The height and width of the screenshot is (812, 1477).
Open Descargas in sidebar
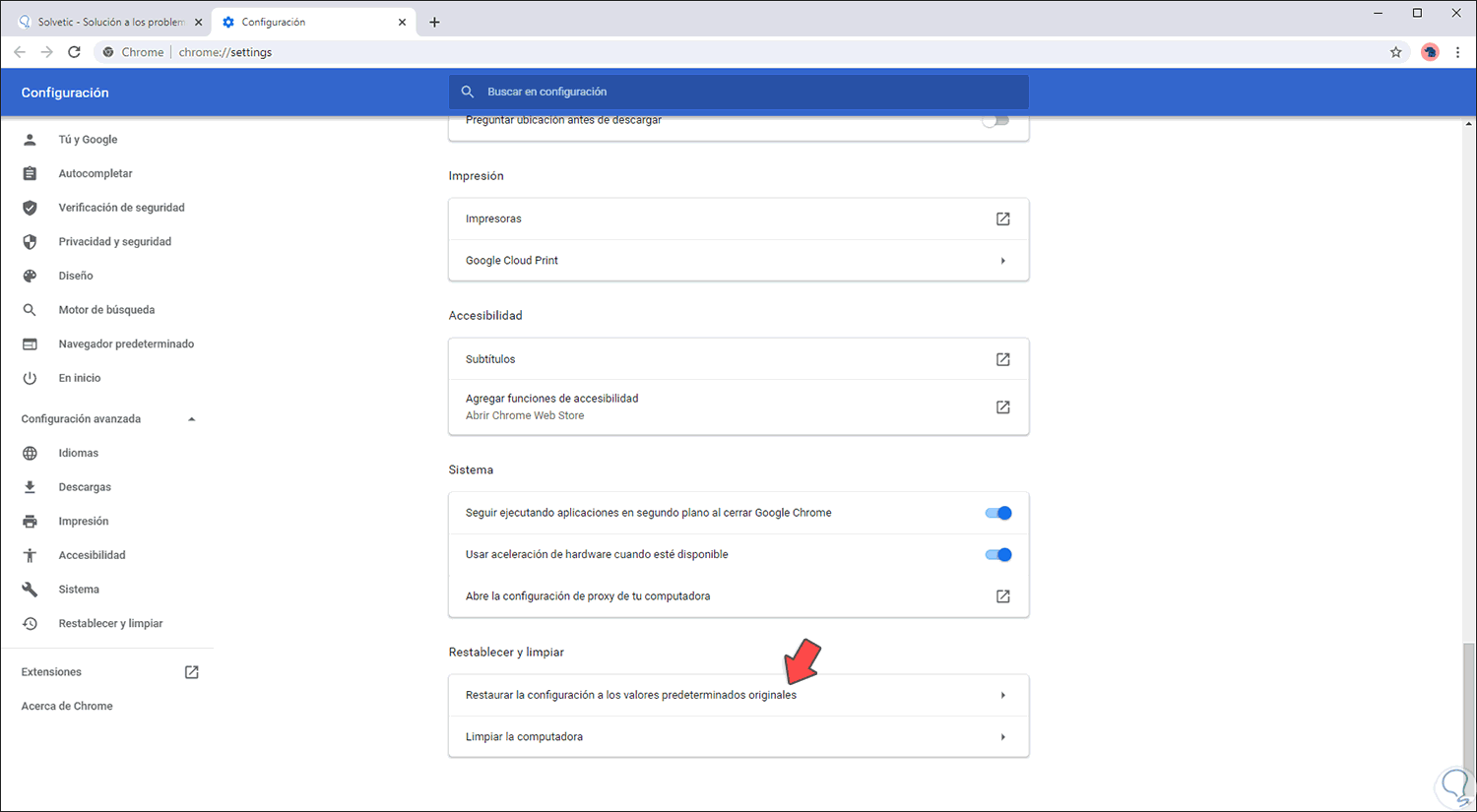[x=85, y=487]
